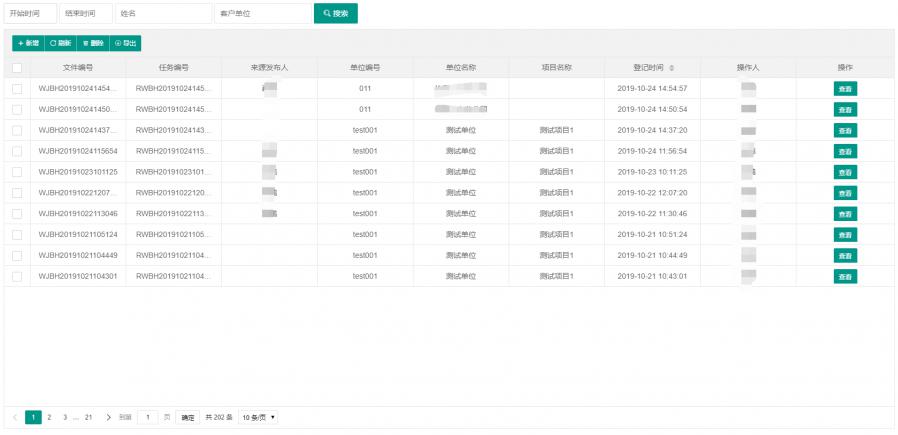Select checkbox for row WJBH20191021104301
The width and height of the screenshot is (898, 435).
pyautogui.click(x=17, y=276)
